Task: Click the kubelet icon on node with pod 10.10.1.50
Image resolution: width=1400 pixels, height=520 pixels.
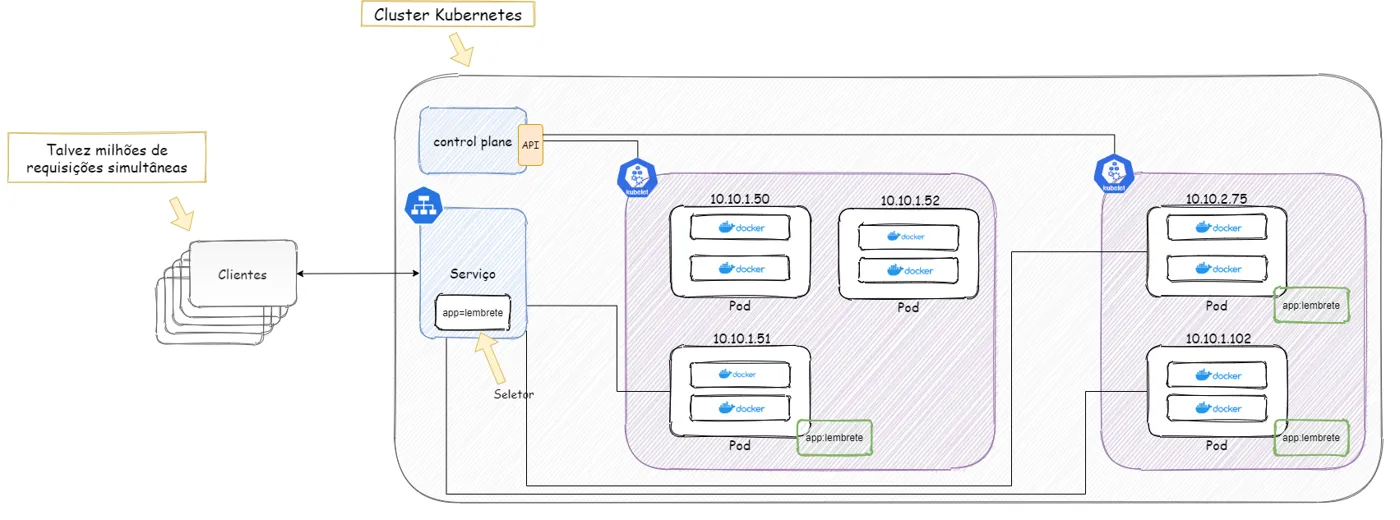Action: 637,177
